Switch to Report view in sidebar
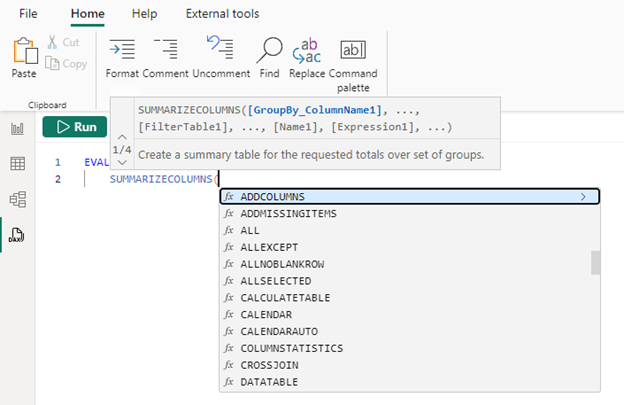This screenshot has width=624, height=405. click(17, 128)
